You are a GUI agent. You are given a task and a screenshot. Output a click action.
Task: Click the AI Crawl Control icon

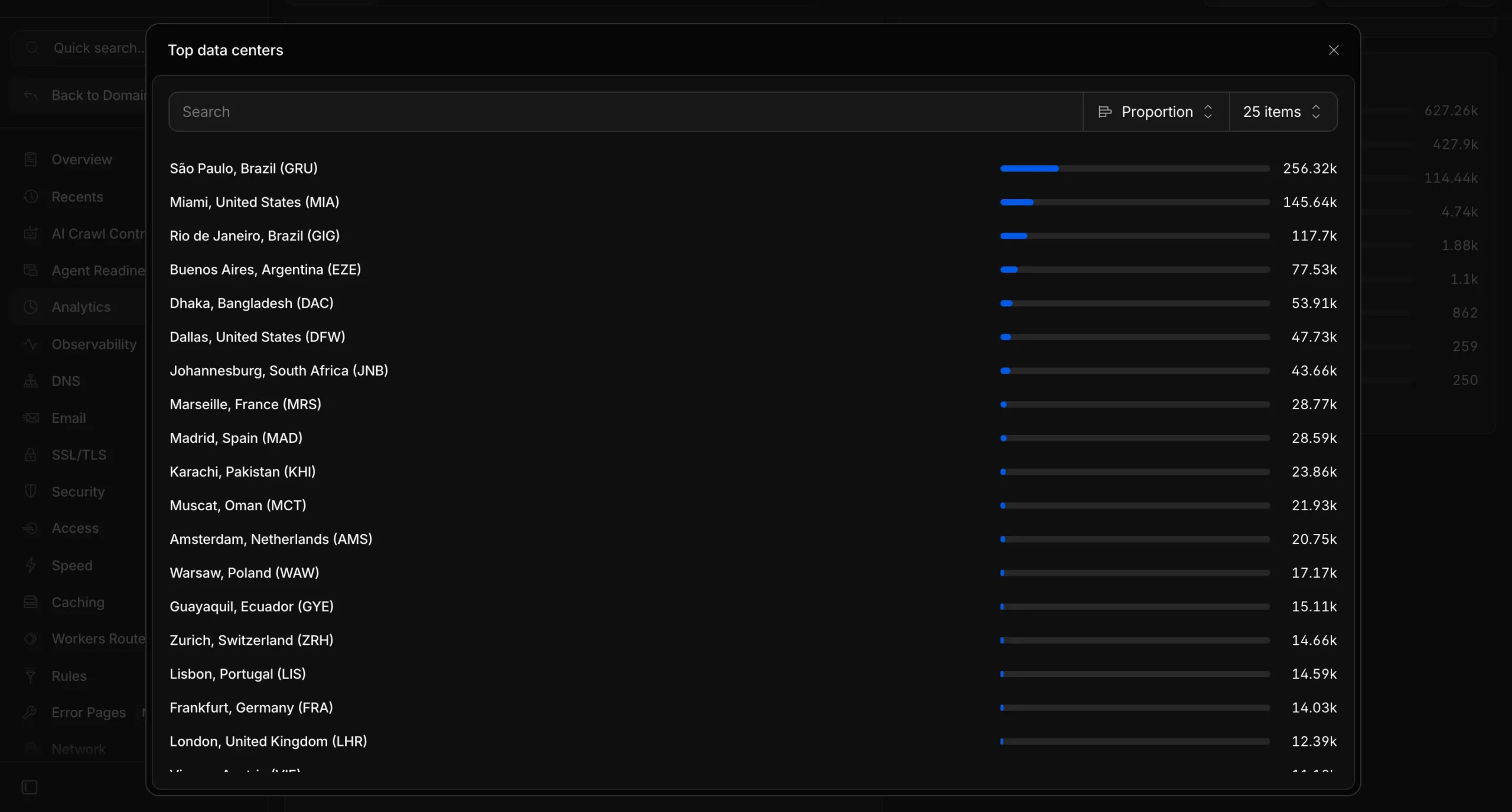pyautogui.click(x=31, y=234)
